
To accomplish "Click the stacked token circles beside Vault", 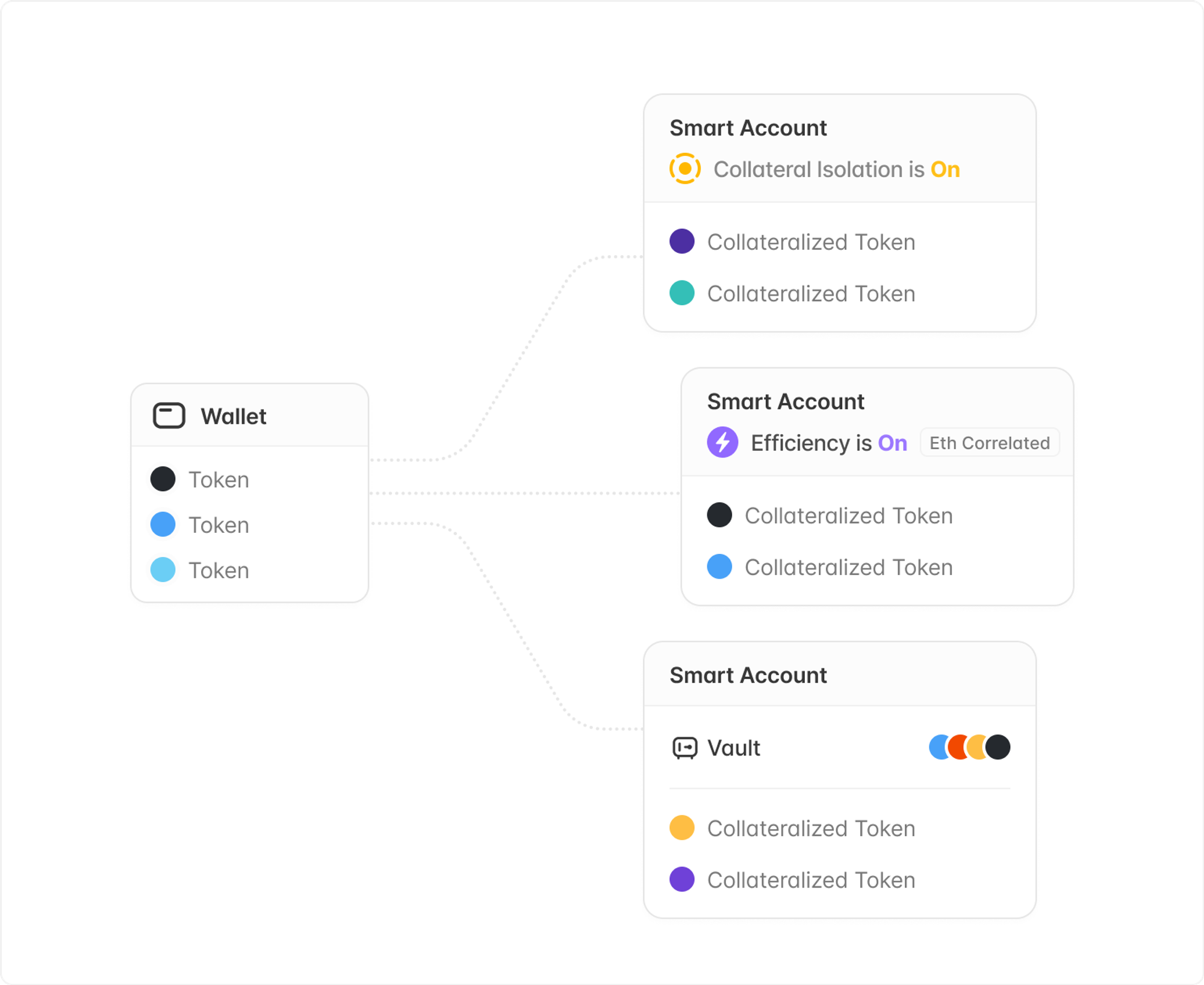I will tap(969, 747).
